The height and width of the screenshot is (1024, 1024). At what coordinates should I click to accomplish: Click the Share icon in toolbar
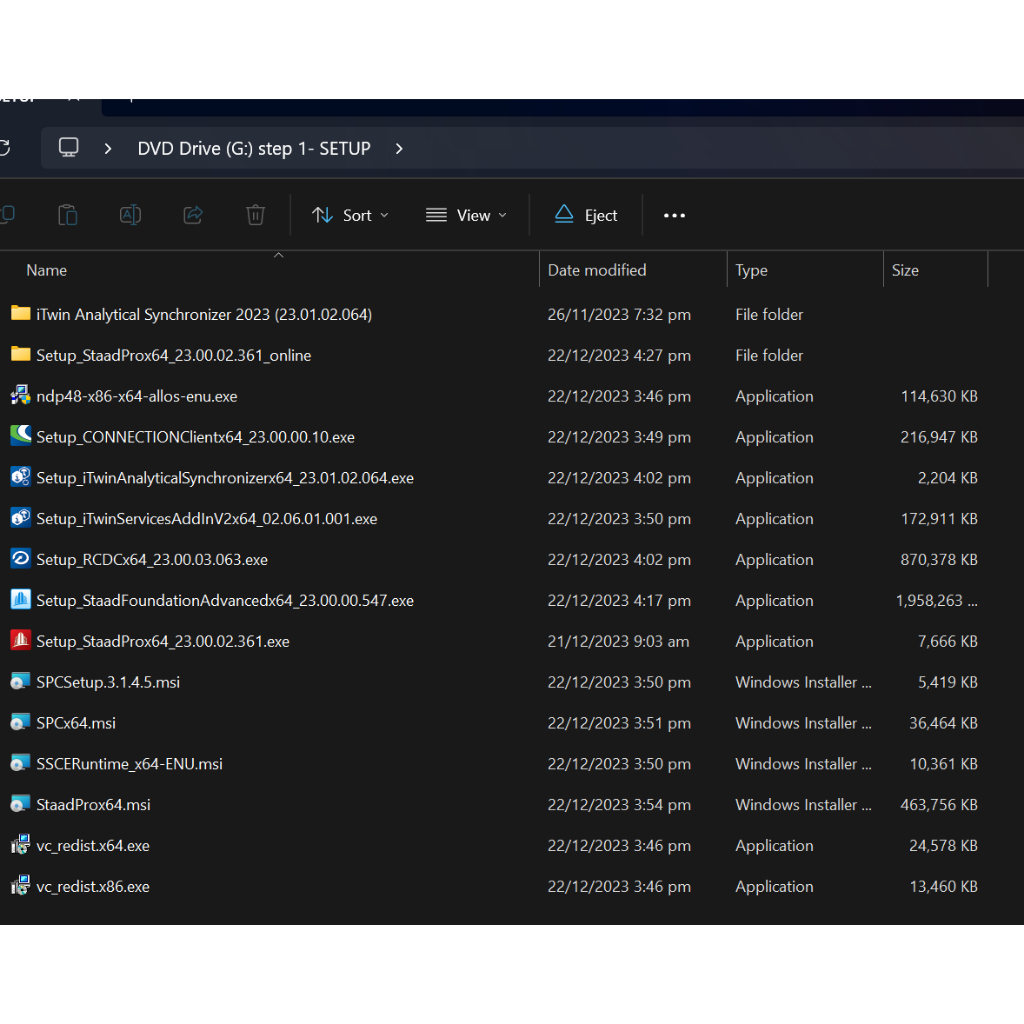(x=193, y=215)
